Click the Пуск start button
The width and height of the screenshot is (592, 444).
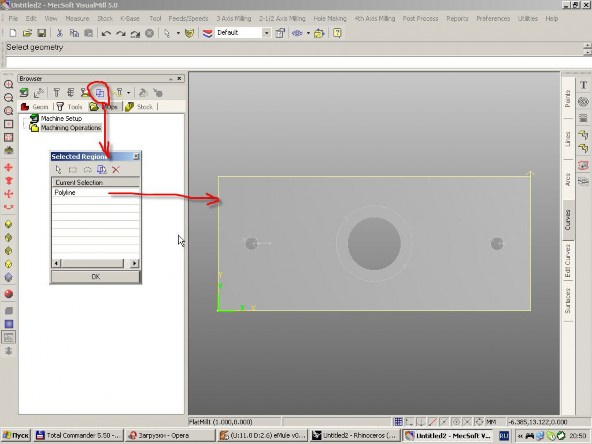(16, 436)
